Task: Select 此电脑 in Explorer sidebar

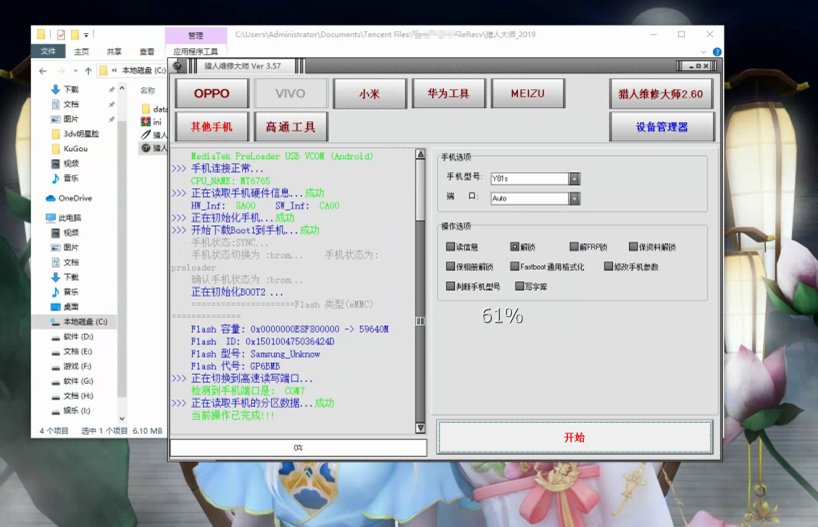Action: coord(64,218)
